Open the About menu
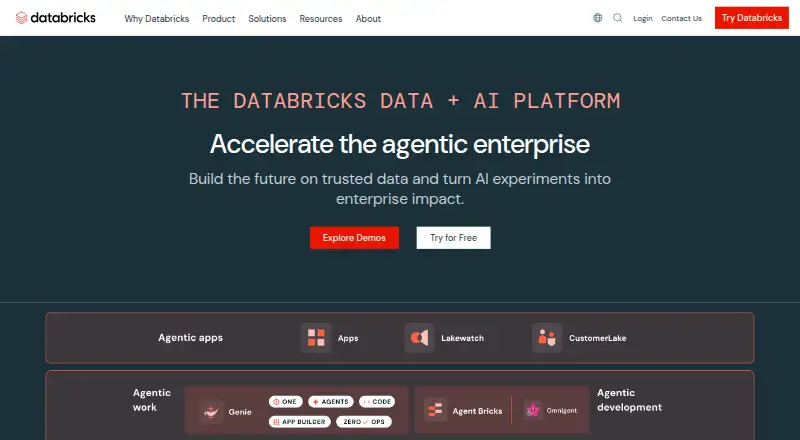The height and width of the screenshot is (440, 800). (368, 18)
